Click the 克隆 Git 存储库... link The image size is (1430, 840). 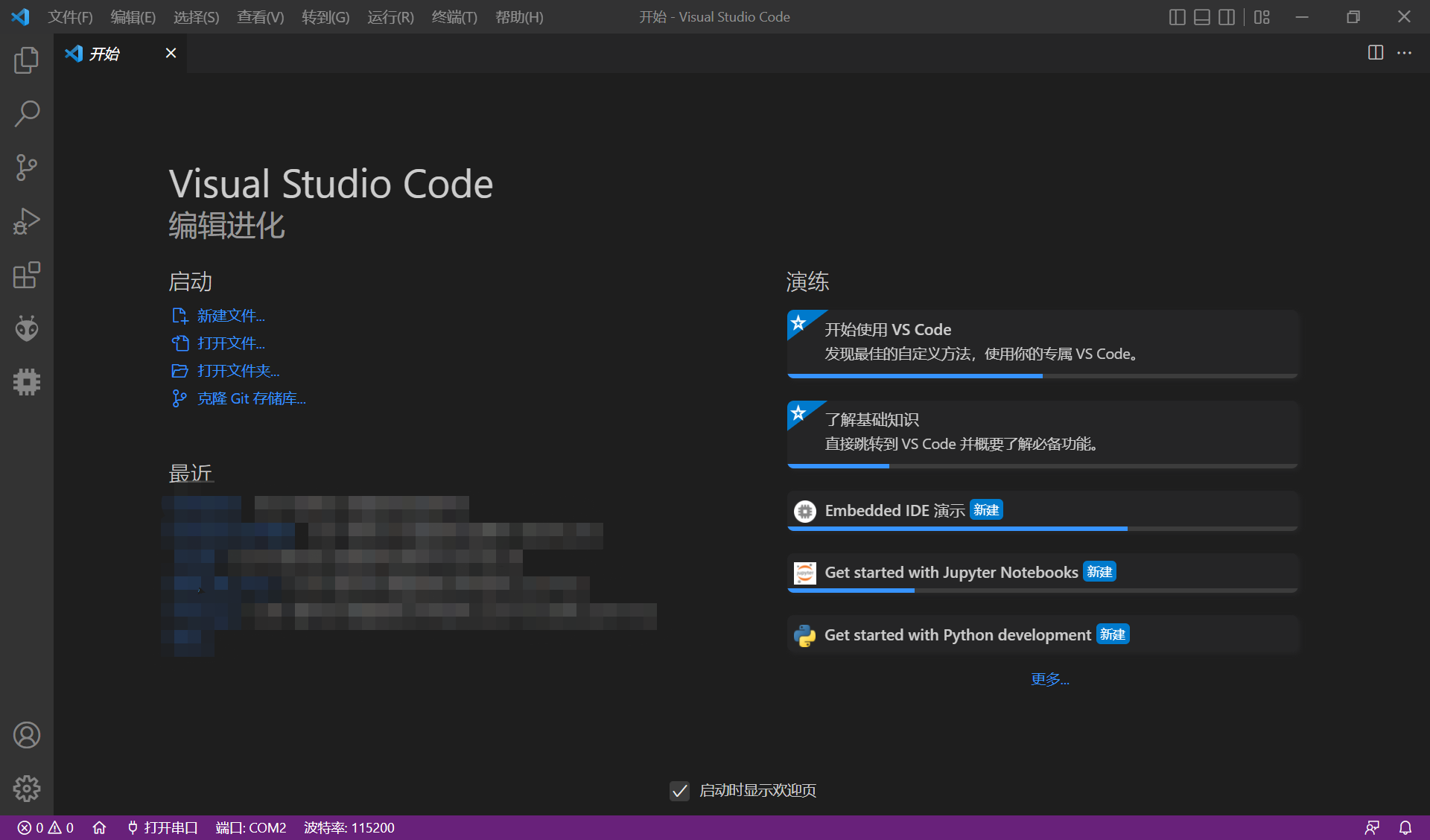click(252, 398)
